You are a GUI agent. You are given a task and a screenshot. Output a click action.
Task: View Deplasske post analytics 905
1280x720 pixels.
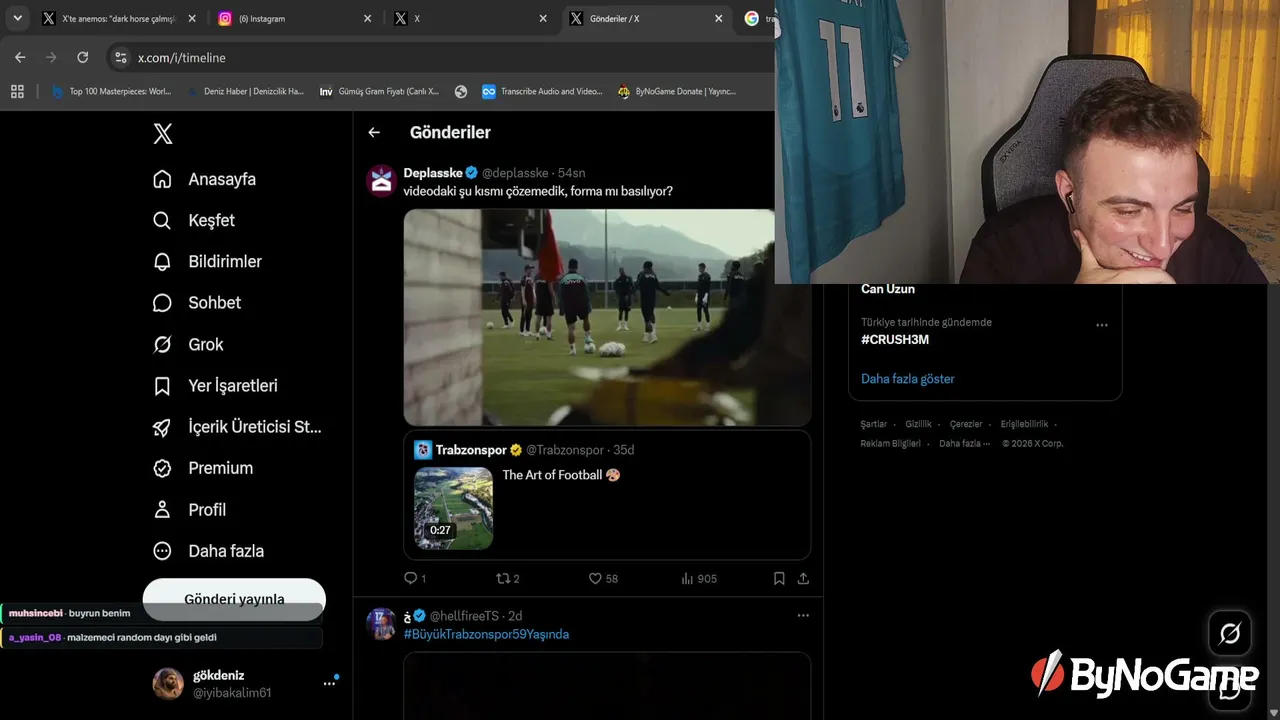point(699,578)
